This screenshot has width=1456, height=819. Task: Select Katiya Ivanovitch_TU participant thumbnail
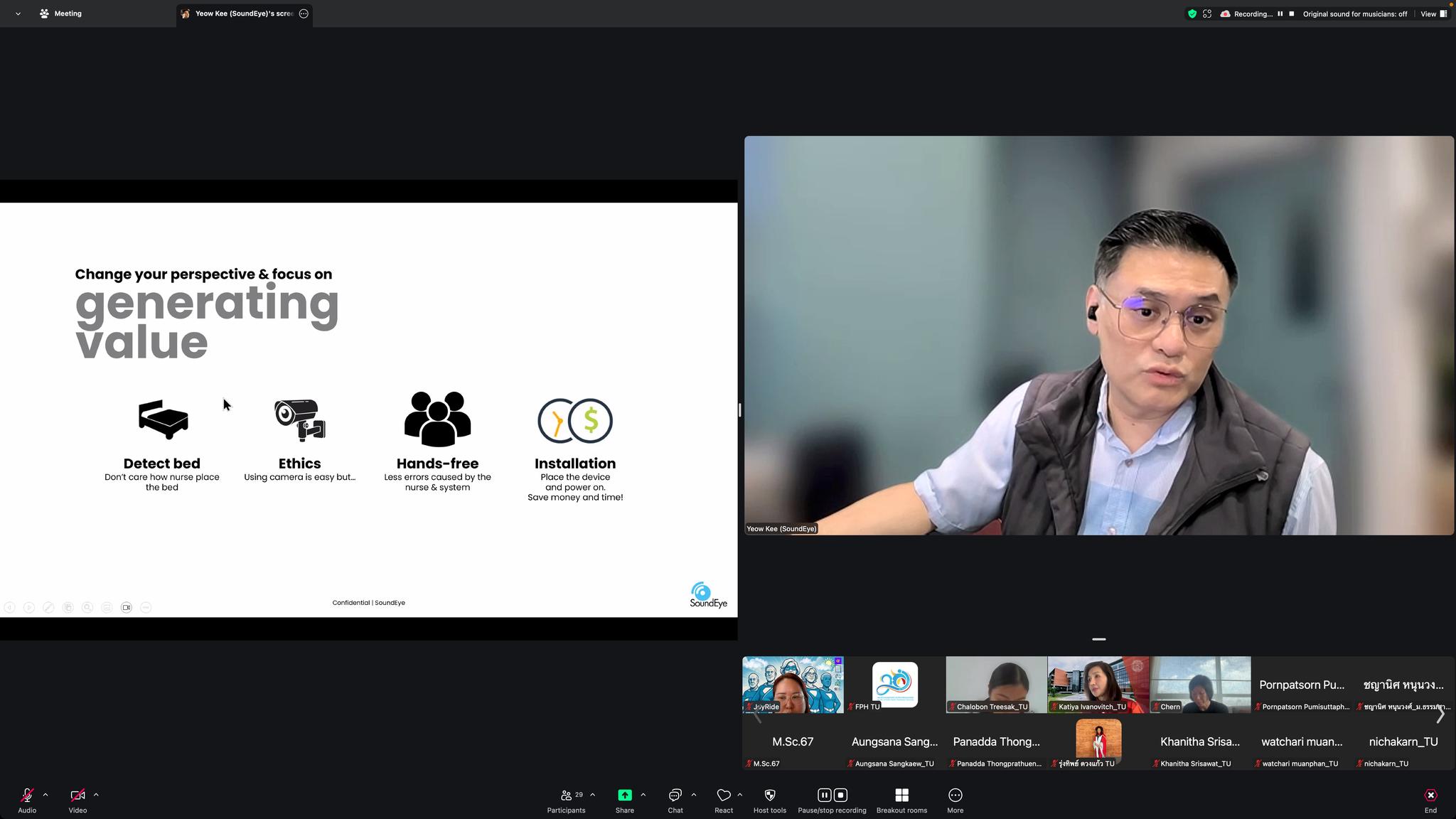click(1098, 685)
